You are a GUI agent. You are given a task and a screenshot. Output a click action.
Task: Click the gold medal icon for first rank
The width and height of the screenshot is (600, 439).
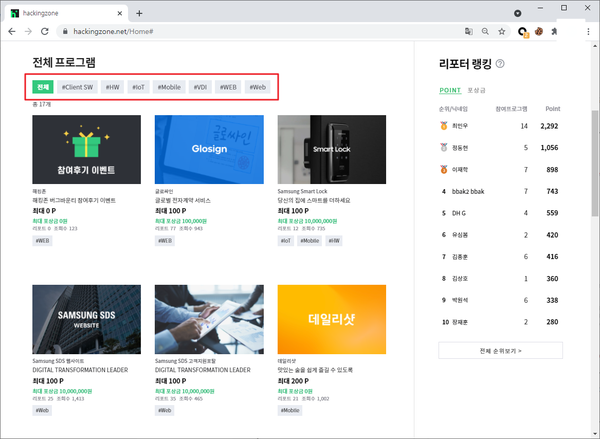(444, 126)
